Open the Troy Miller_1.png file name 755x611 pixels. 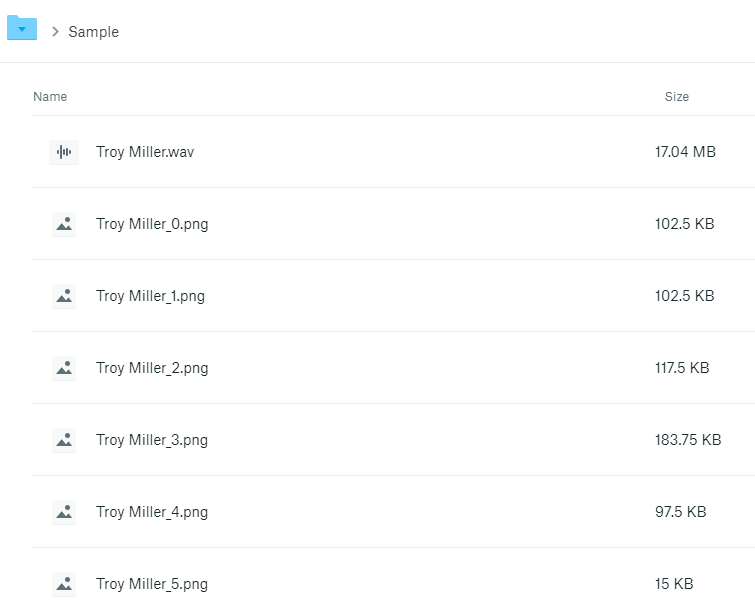tap(150, 296)
